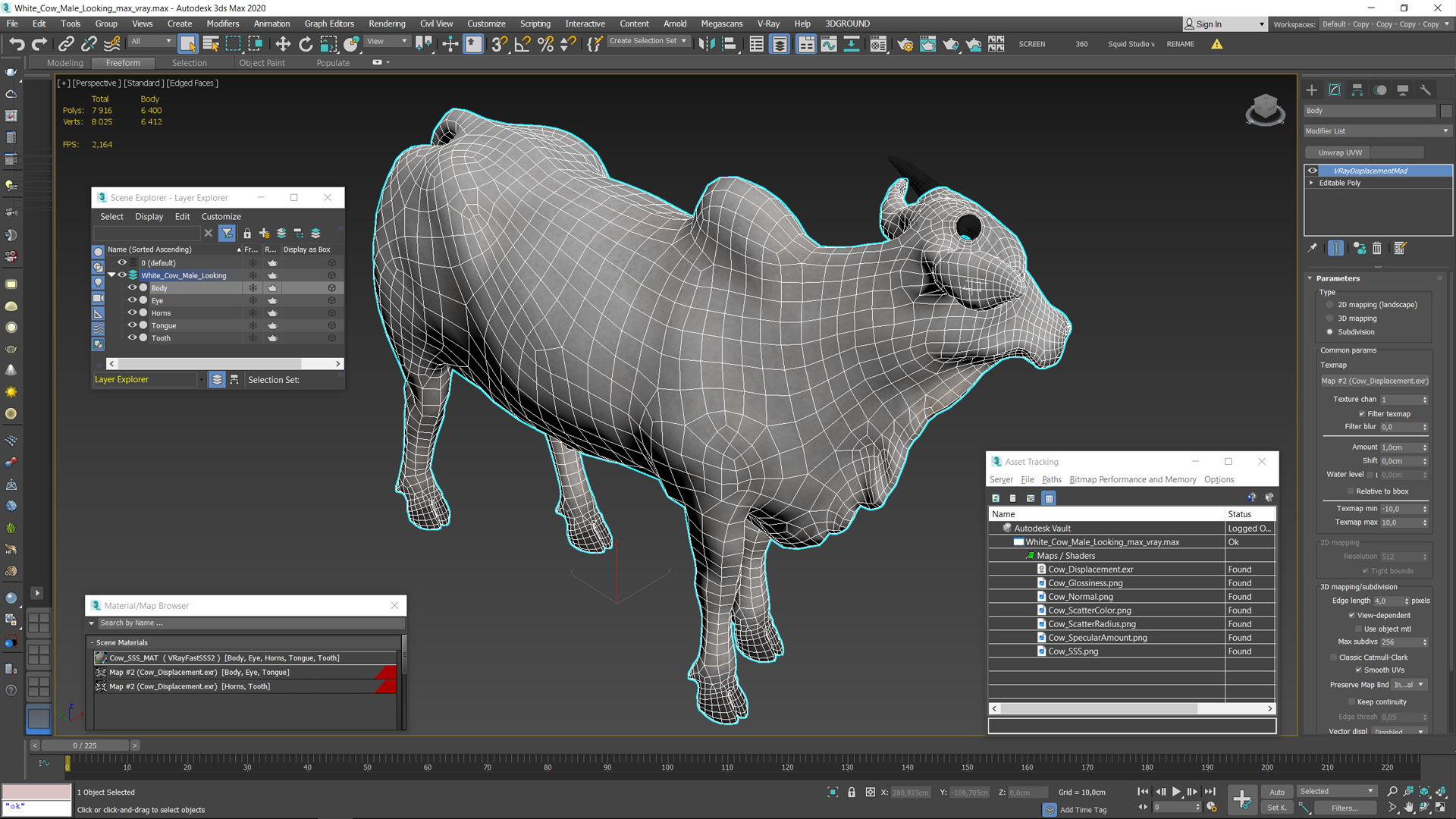
Task: Click the ViewCube in the viewport
Action: click(1265, 108)
